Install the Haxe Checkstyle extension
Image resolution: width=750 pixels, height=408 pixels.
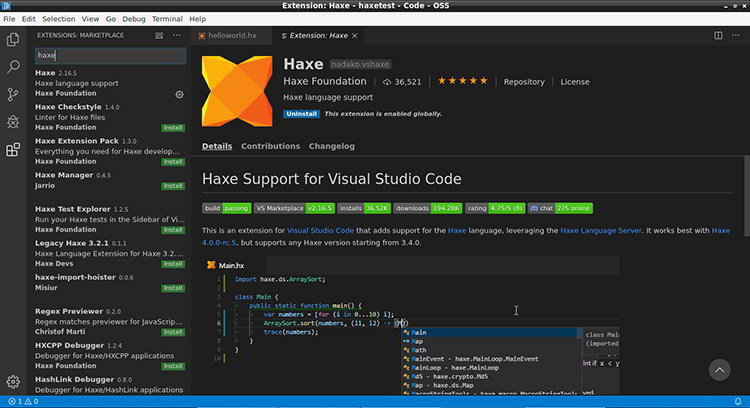coord(173,128)
